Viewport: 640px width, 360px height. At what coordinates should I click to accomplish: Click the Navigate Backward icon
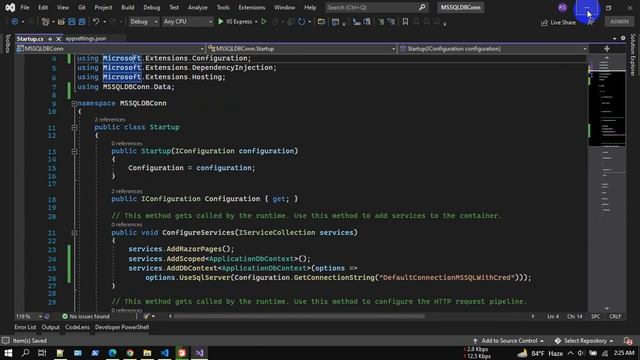pyautogui.click(x=14, y=22)
